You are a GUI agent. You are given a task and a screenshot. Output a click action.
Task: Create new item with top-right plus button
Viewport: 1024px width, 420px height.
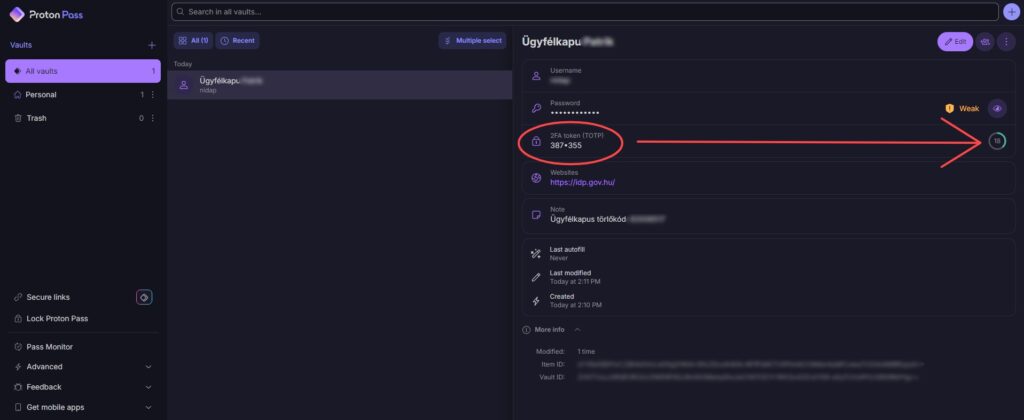(x=1010, y=12)
